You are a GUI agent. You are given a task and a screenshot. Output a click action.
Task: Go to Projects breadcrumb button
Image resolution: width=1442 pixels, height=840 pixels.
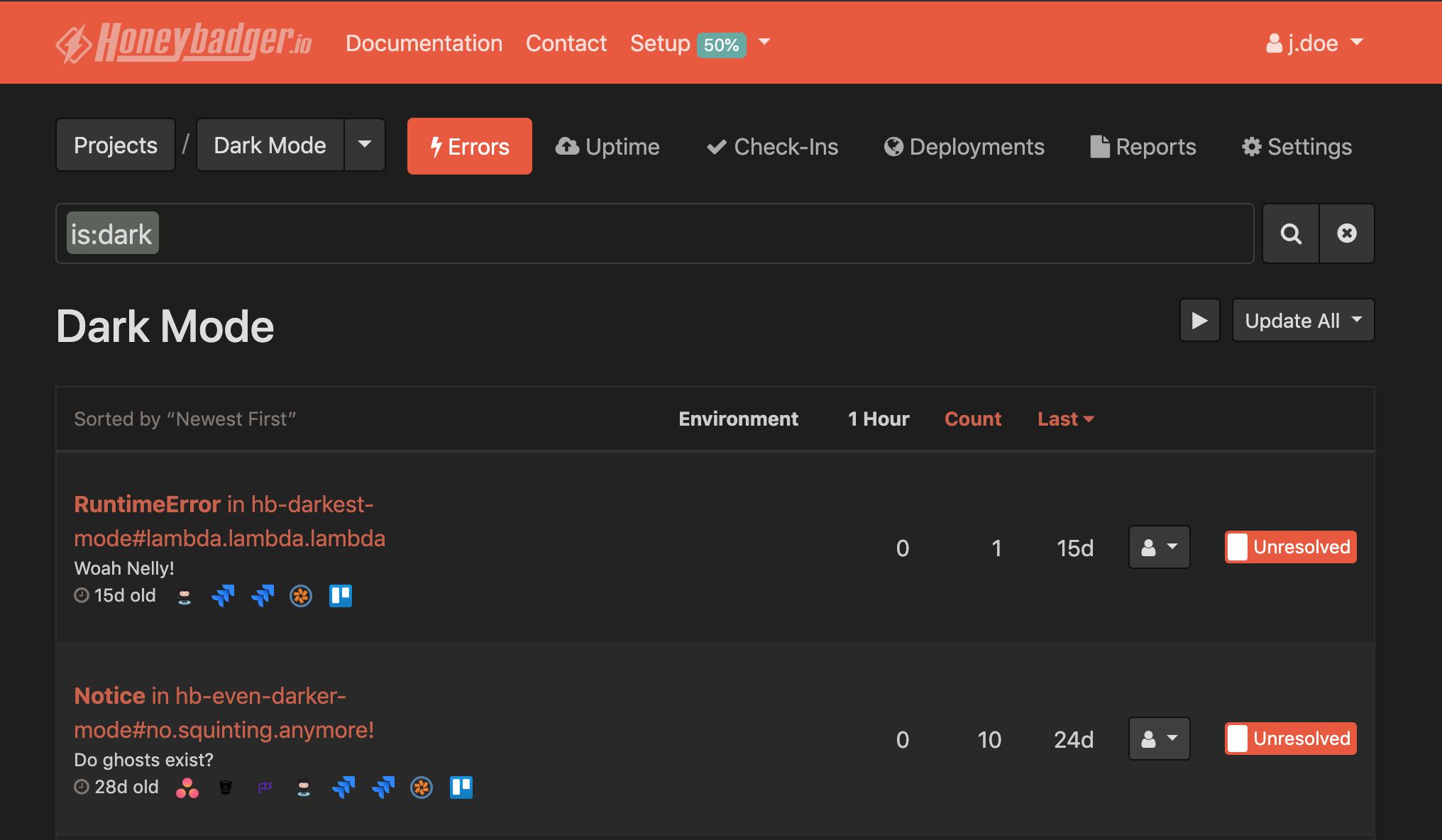(x=116, y=145)
